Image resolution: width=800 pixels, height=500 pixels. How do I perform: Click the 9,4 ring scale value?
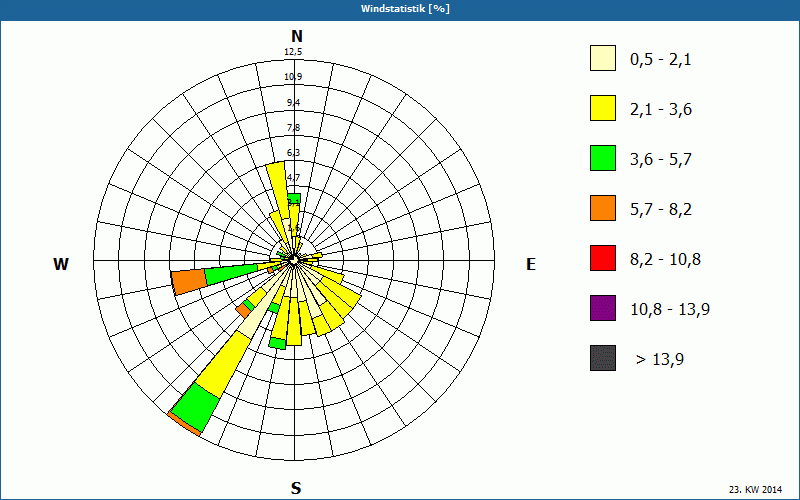tap(293, 103)
